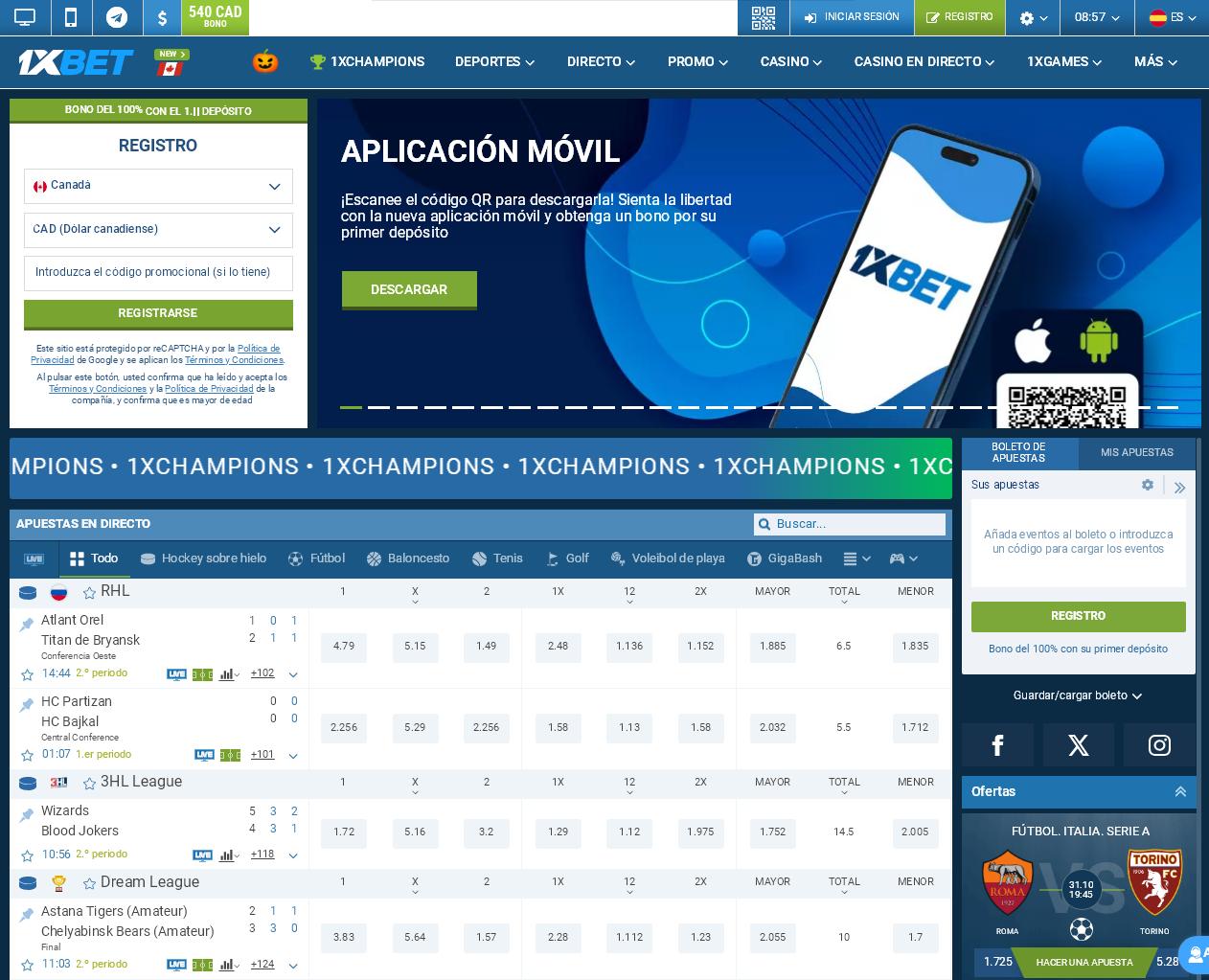Viewport: 1209px width, 980px height.
Task: Click INICIAR SESIÓN button
Action: tap(852, 17)
